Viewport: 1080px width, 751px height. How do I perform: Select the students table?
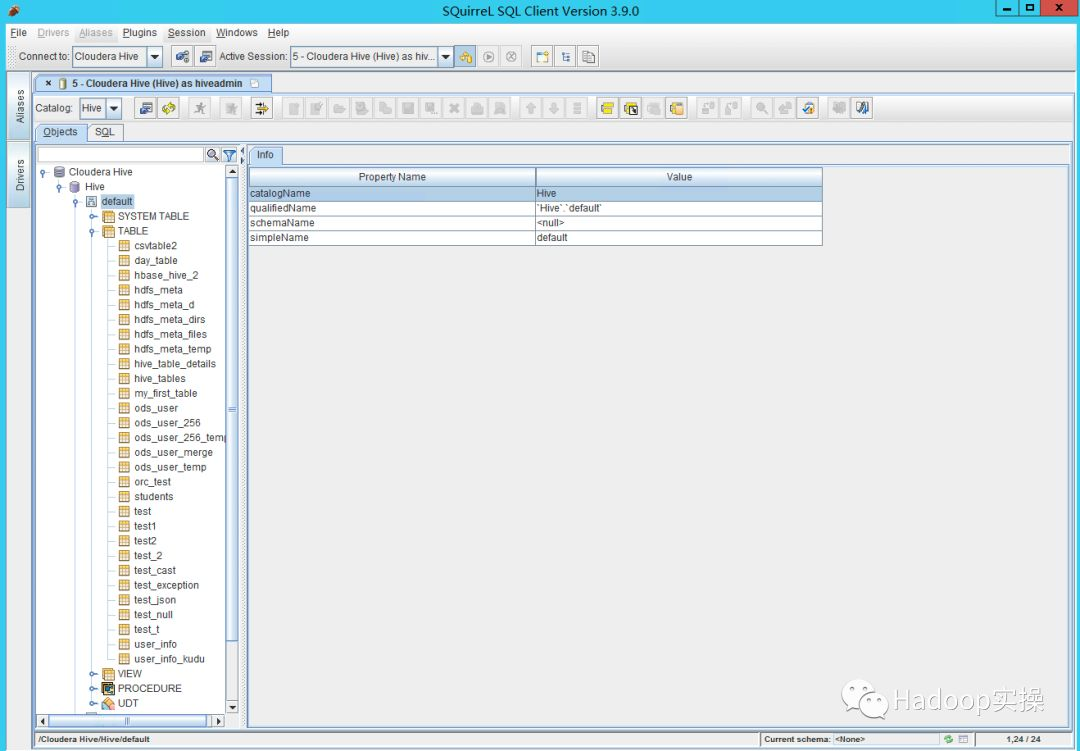154,497
